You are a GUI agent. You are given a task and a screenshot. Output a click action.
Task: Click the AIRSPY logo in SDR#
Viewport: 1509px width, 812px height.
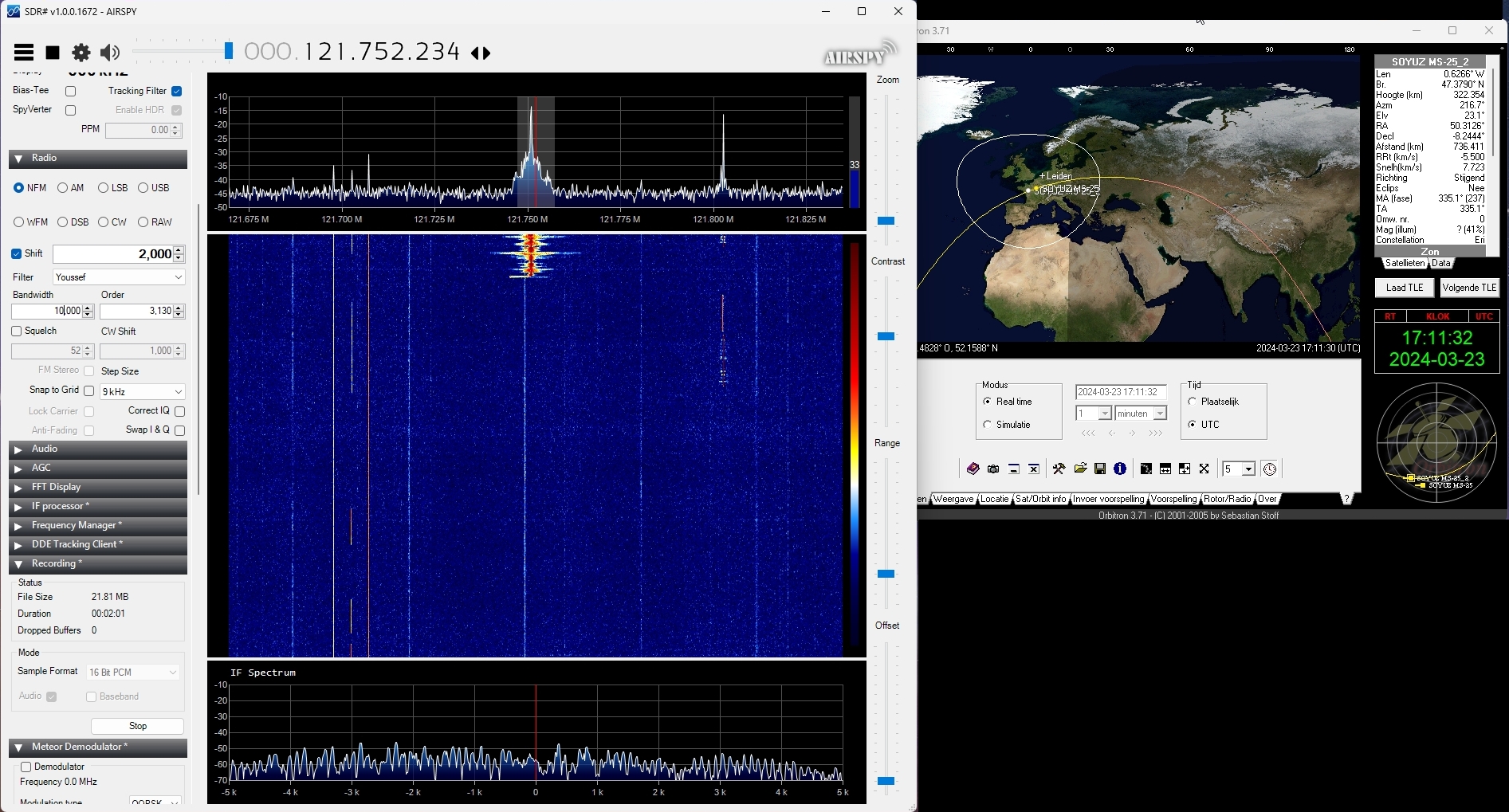pyautogui.click(x=860, y=53)
